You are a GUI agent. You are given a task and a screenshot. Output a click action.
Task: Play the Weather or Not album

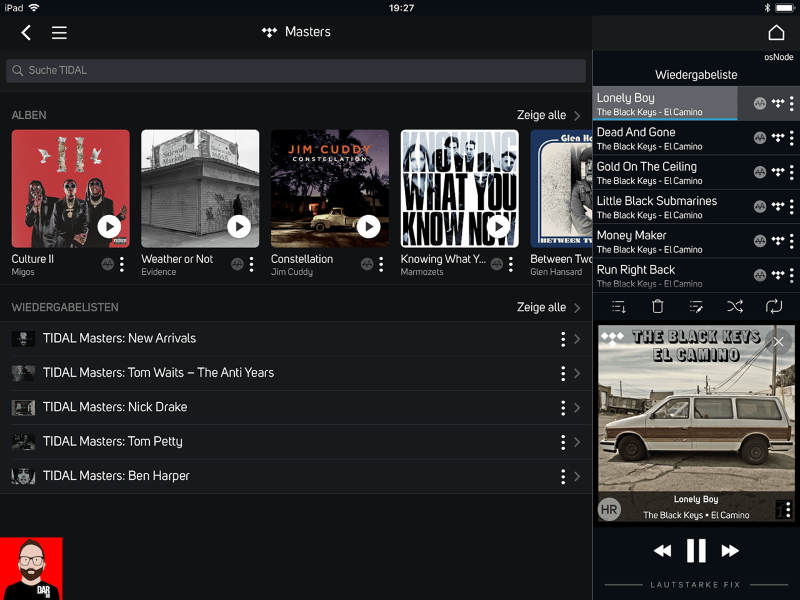click(x=239, y=226)
